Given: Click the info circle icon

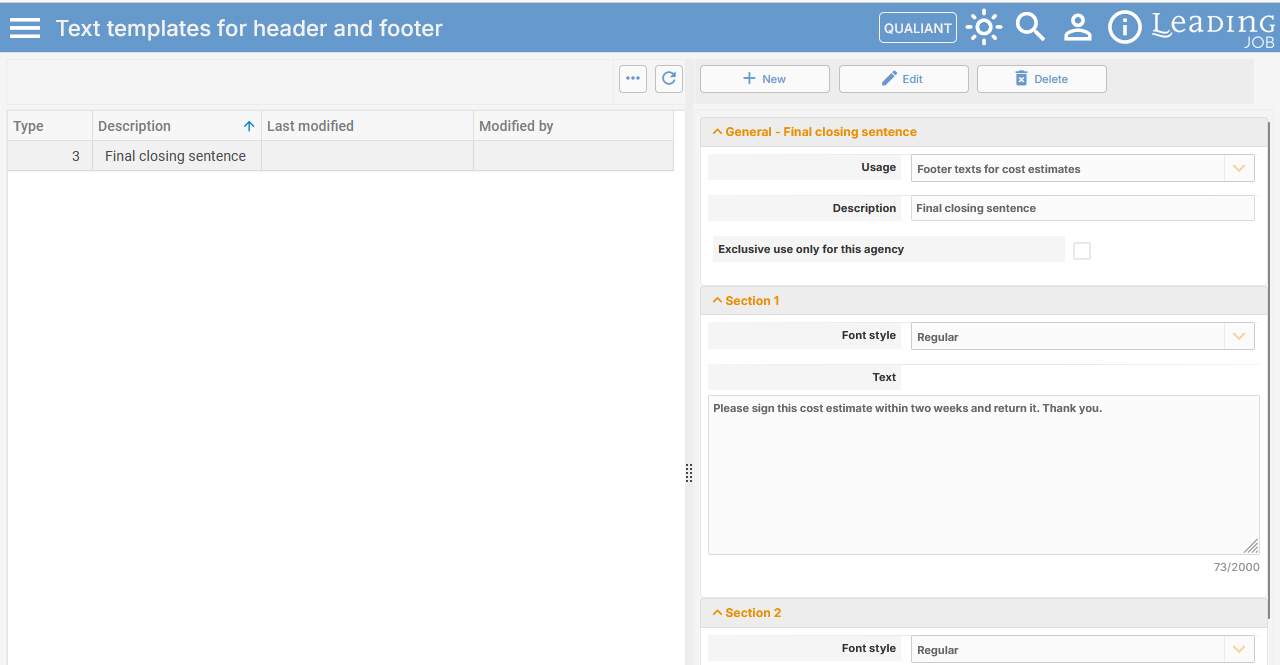Looking at the screenshot, I should pos(1125,28).
